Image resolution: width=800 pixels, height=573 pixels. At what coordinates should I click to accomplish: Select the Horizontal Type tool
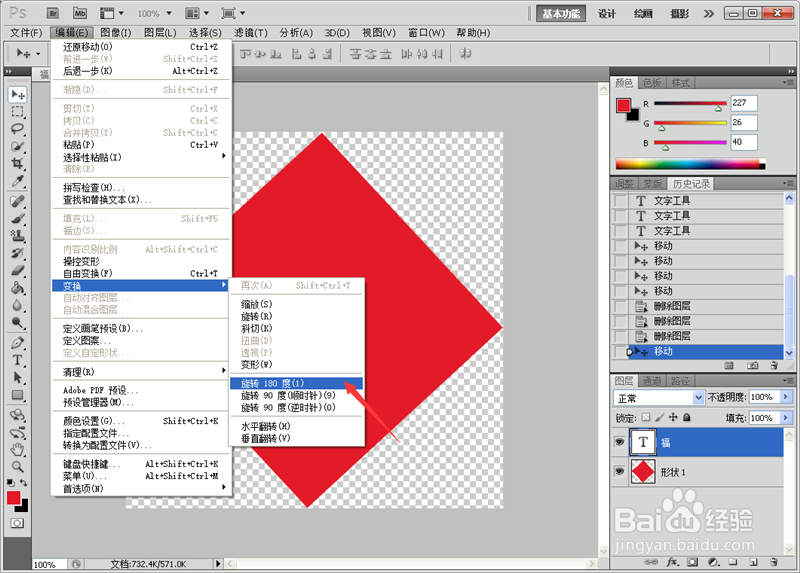point(18,360)
